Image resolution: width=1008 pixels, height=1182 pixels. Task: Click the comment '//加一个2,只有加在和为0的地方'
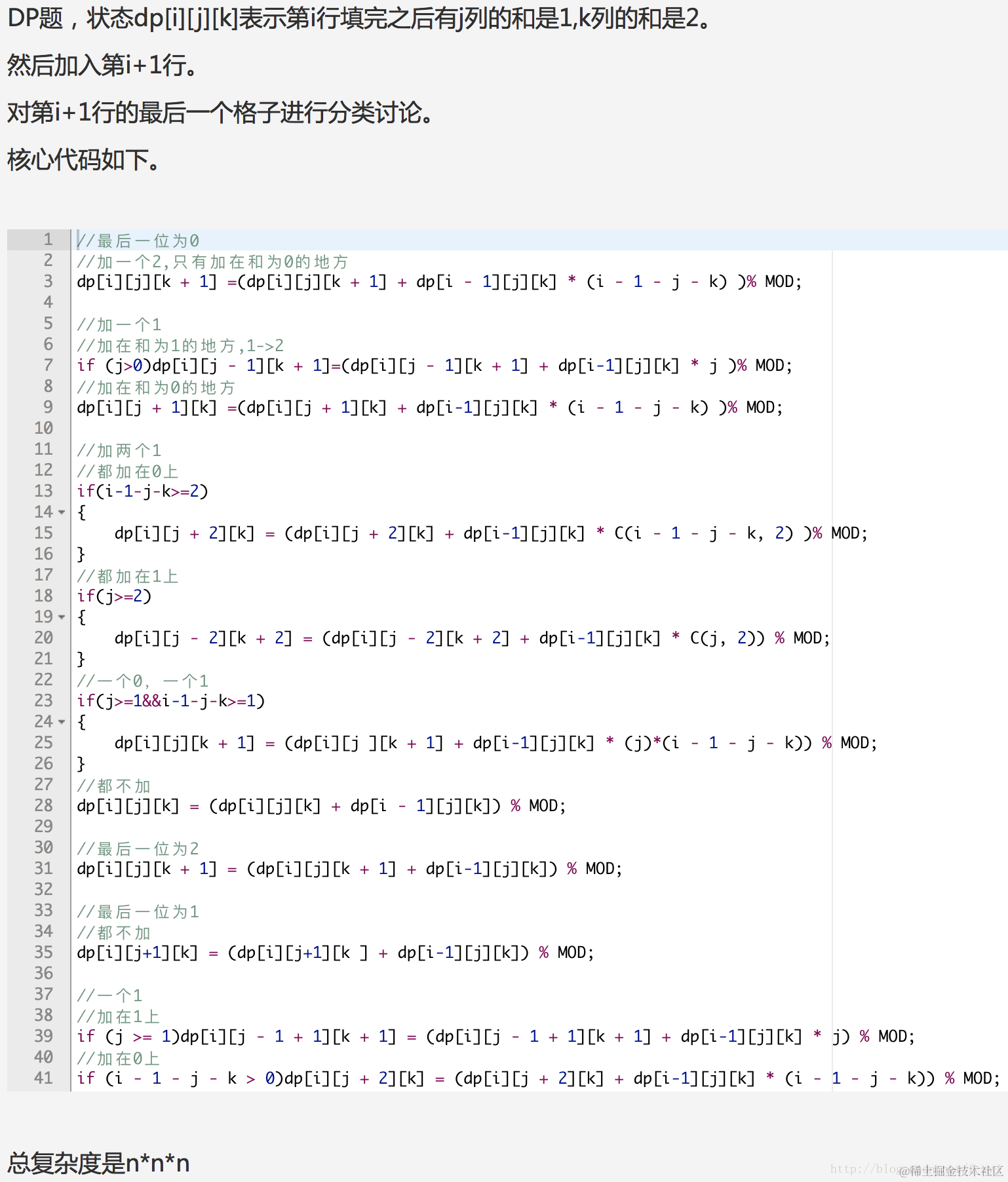click(212, 261)
